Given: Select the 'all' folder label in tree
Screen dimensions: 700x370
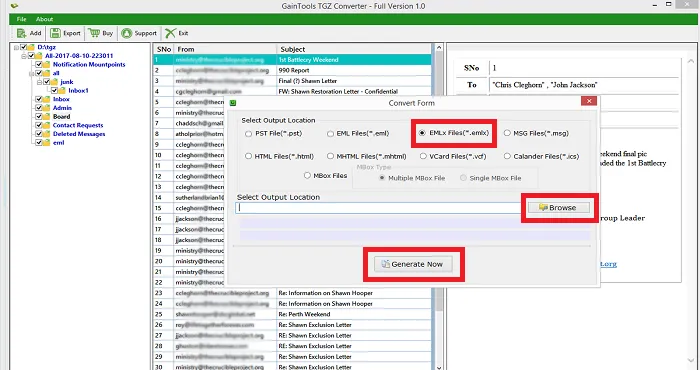Looking at the screenshot, I should pyautogui.click(x=56, y=73).
